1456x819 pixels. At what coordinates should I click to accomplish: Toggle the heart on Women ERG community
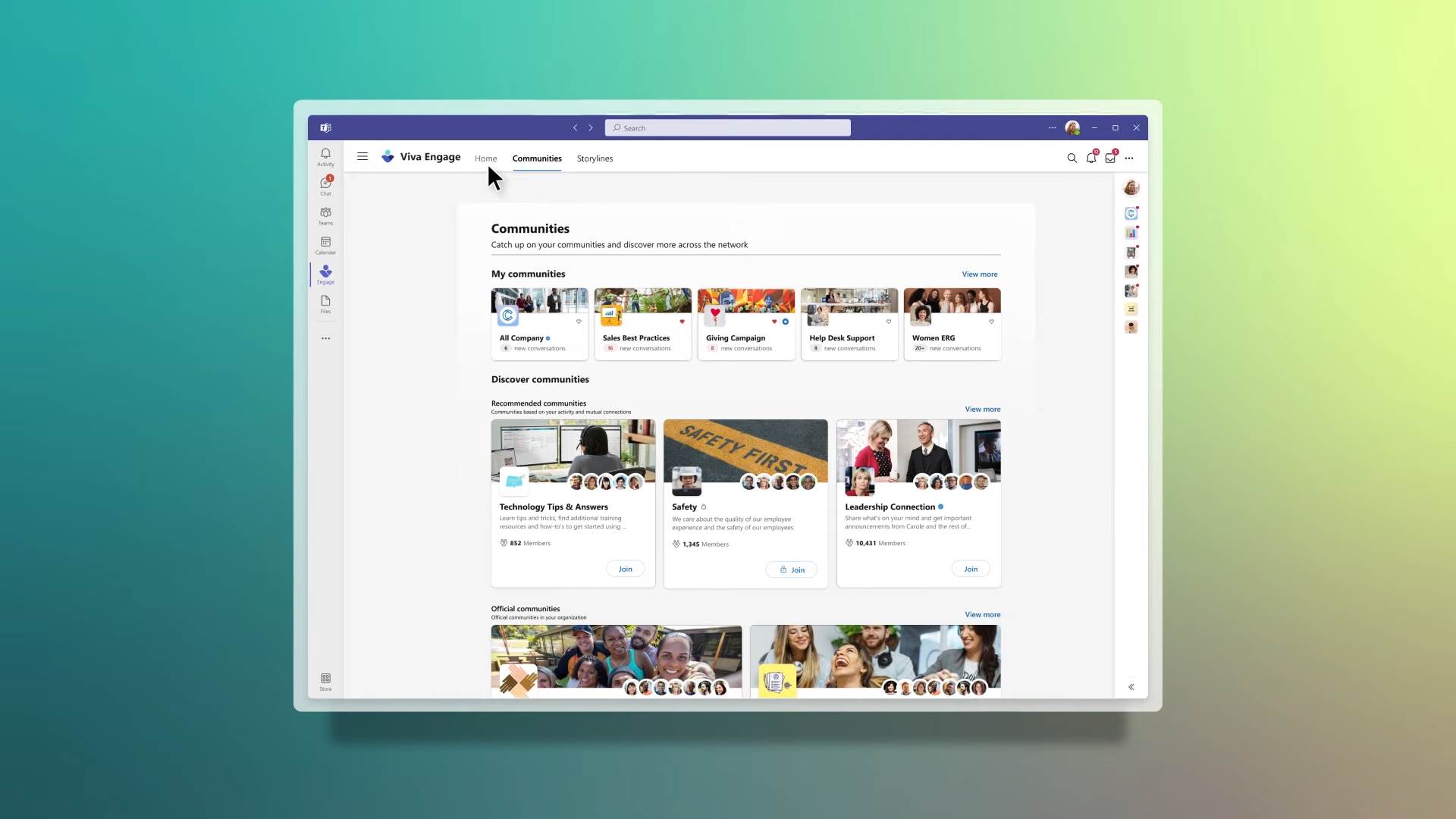tap(990, 322)
